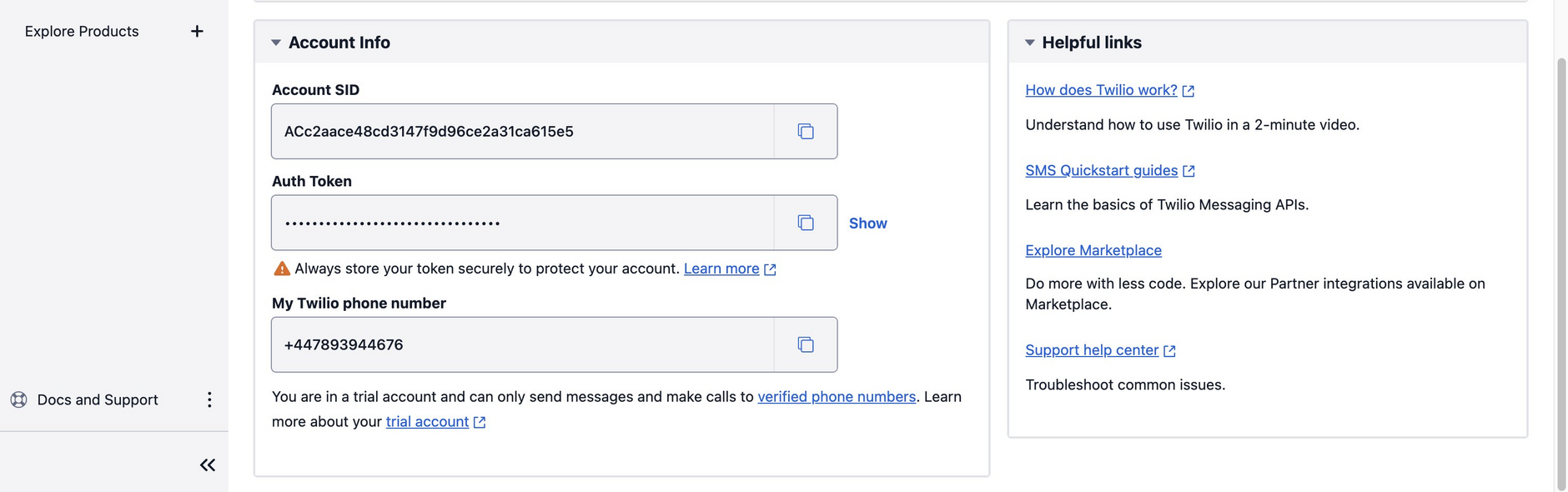The height and width of the screenshot is (492, 1568).
Task: Click external icon next to How does Twilio work
Action: 1189,91
